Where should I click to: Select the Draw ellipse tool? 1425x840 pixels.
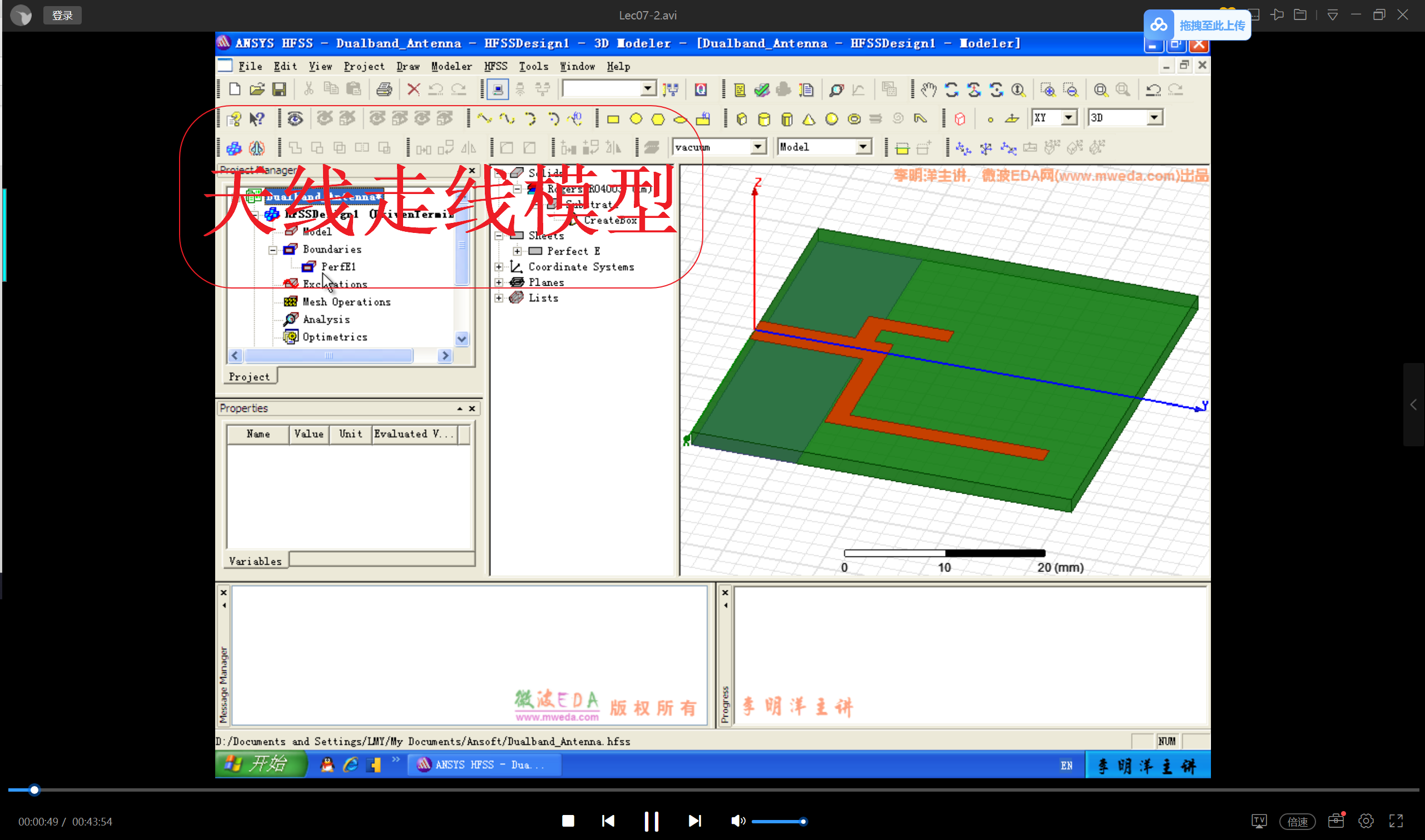(680, 119)
